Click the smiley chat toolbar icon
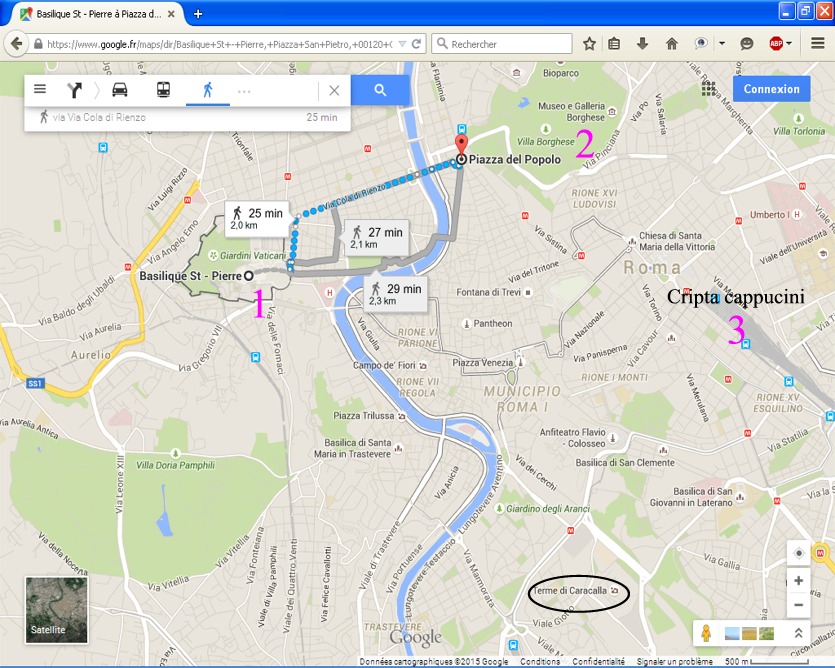Image resolution: width=835 pixels, height=668 pixels. pyautogui.click(x=747, y=44)
